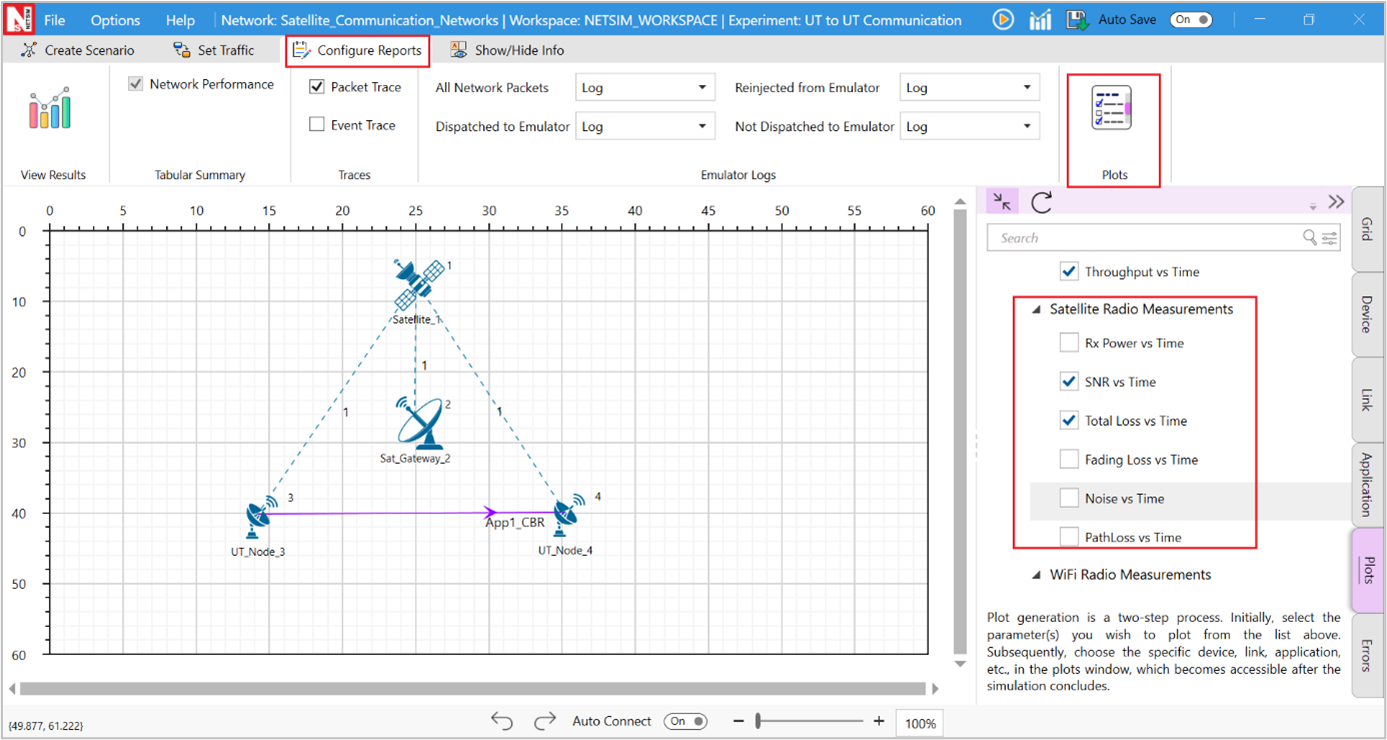Switch to the Application side tab

coord(1367,484)
